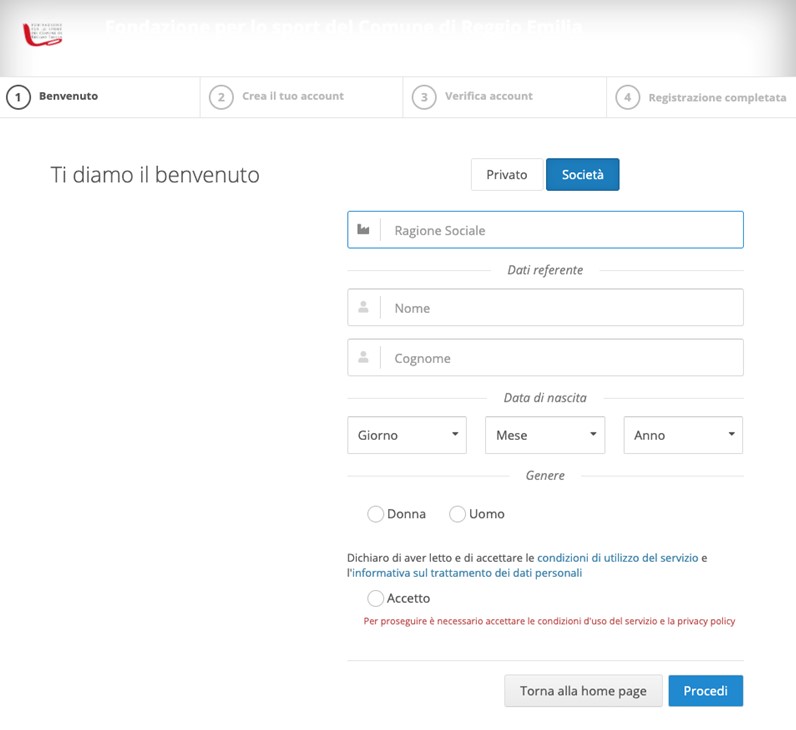Click the step 2 circle icon
Viewport: 796px width, 730px height.
click(221, 97)
